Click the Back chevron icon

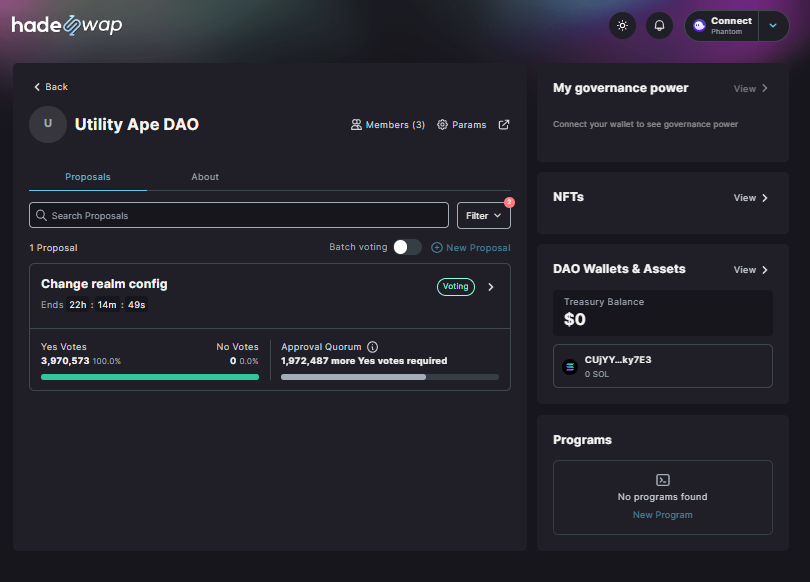37,87
